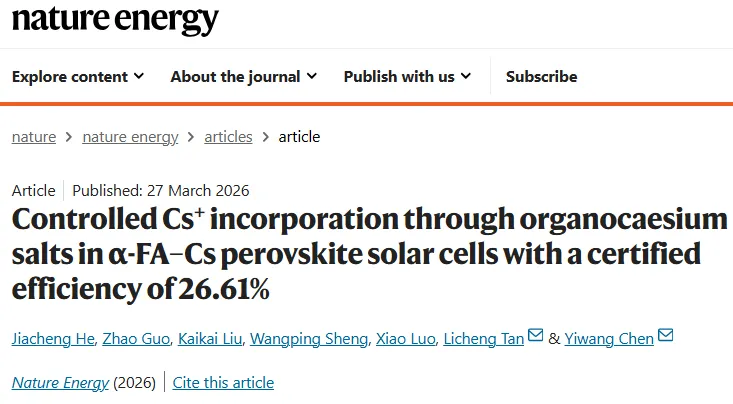View author Kaikai Liu
Viewport: 733px width, 404px height.
pos(211,339)
